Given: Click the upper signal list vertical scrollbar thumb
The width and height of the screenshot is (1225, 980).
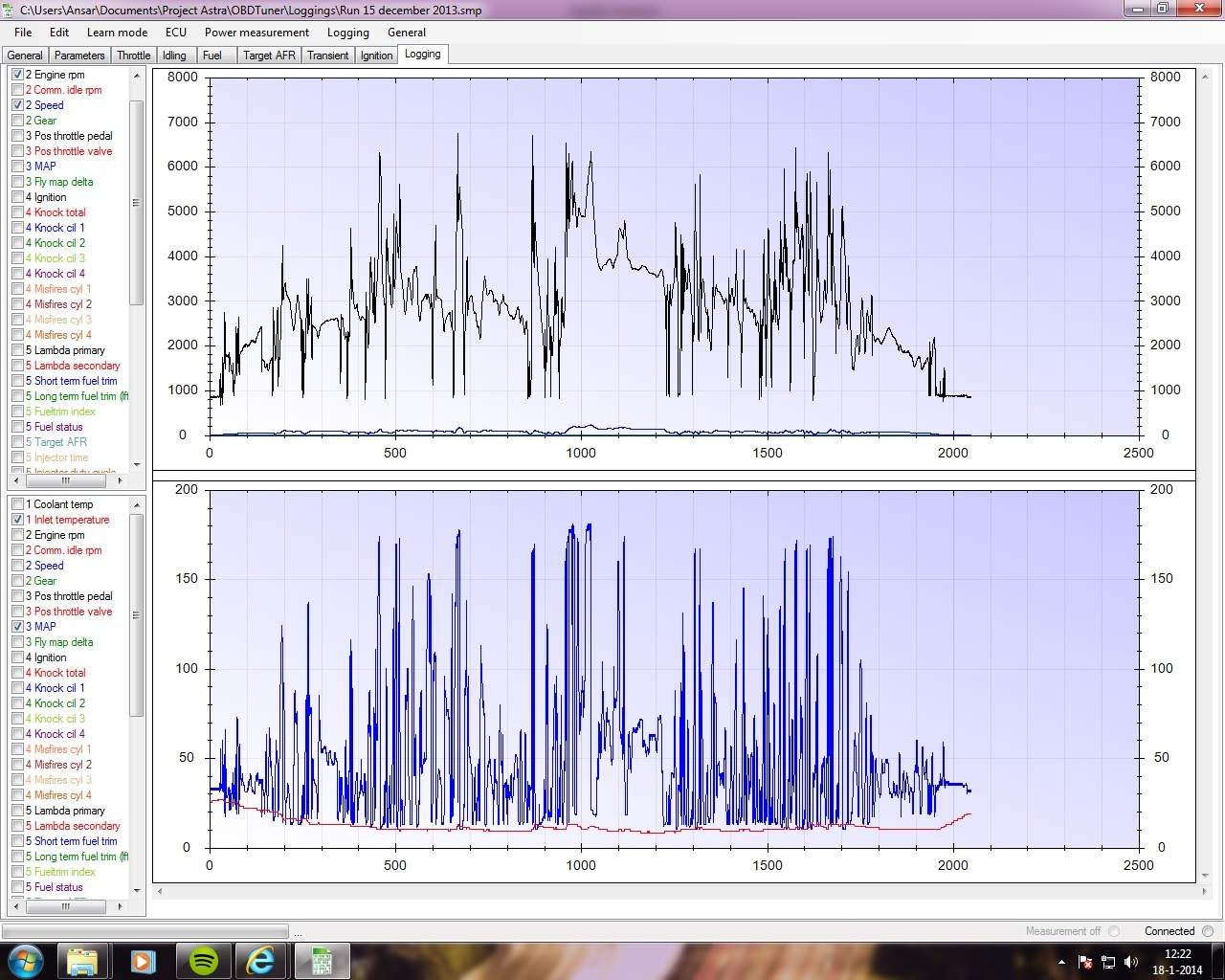Looking at the screenshot, I should [x=136, y=203].
